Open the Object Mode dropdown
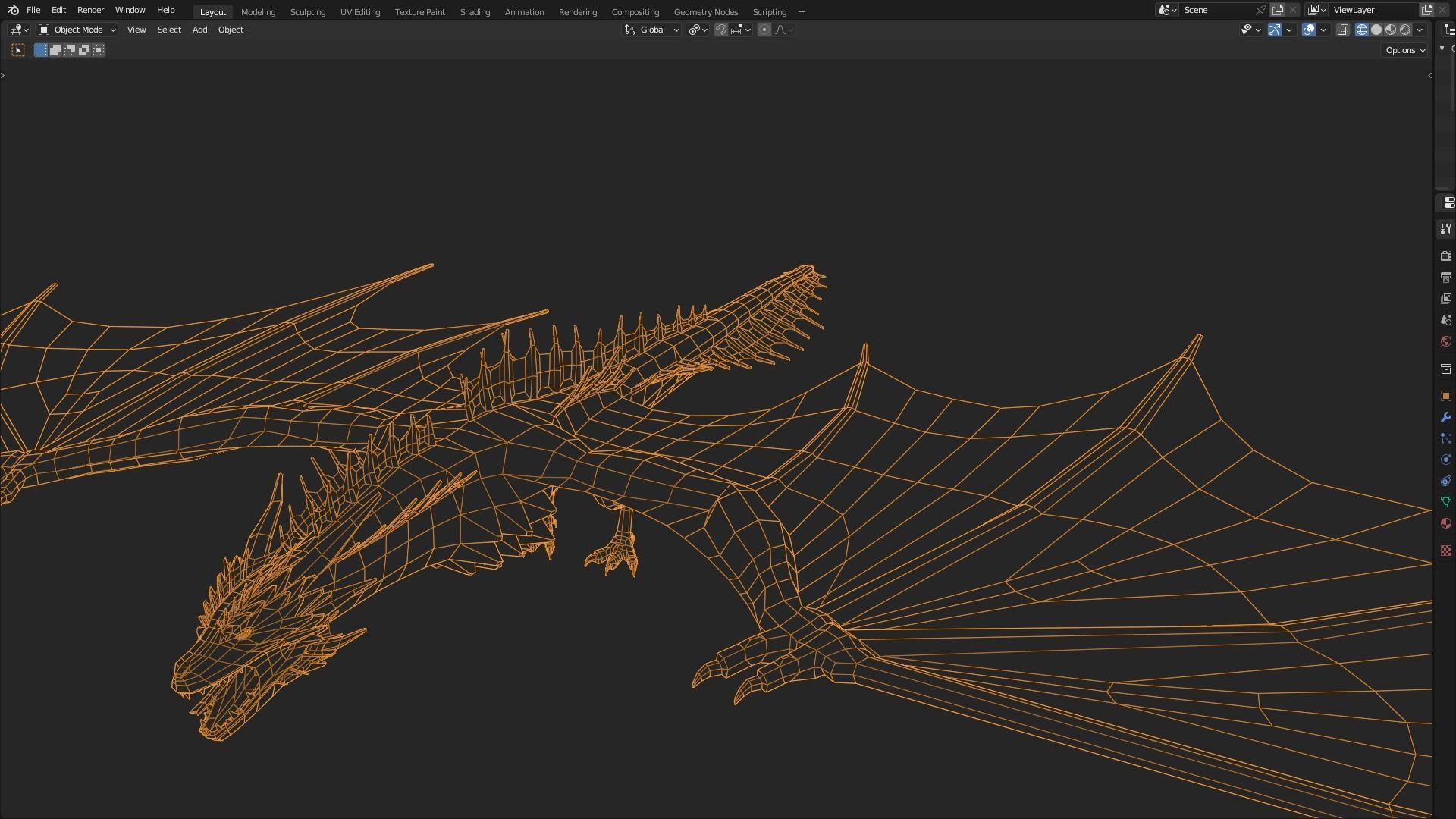Image resolution: width=1456 pixels, height=819 pixels. (77, 30)
